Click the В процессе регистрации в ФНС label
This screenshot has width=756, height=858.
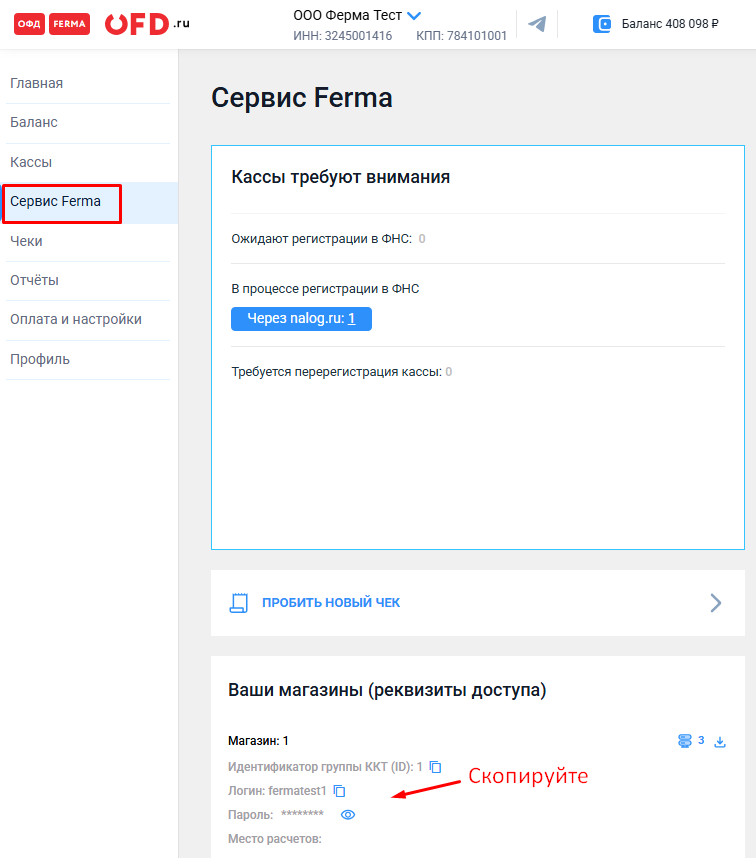pos(325,289)
